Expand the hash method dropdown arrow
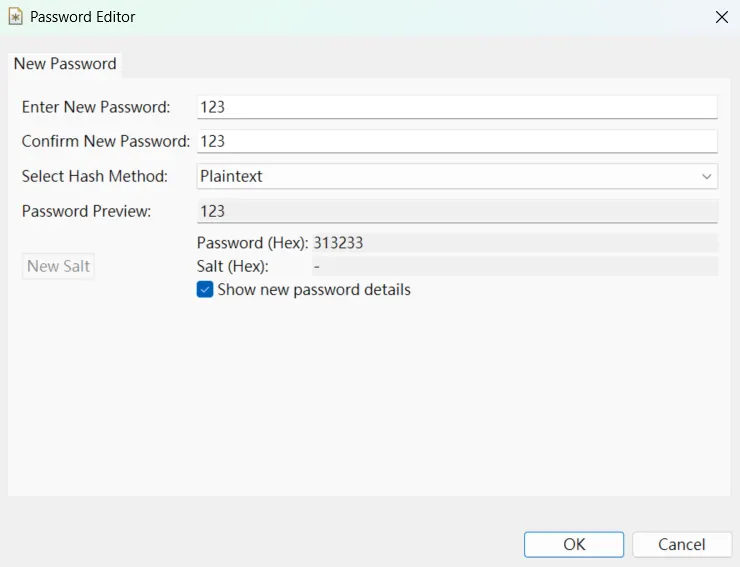This screenshot has width=740, height=567. [x=707, y=177]
